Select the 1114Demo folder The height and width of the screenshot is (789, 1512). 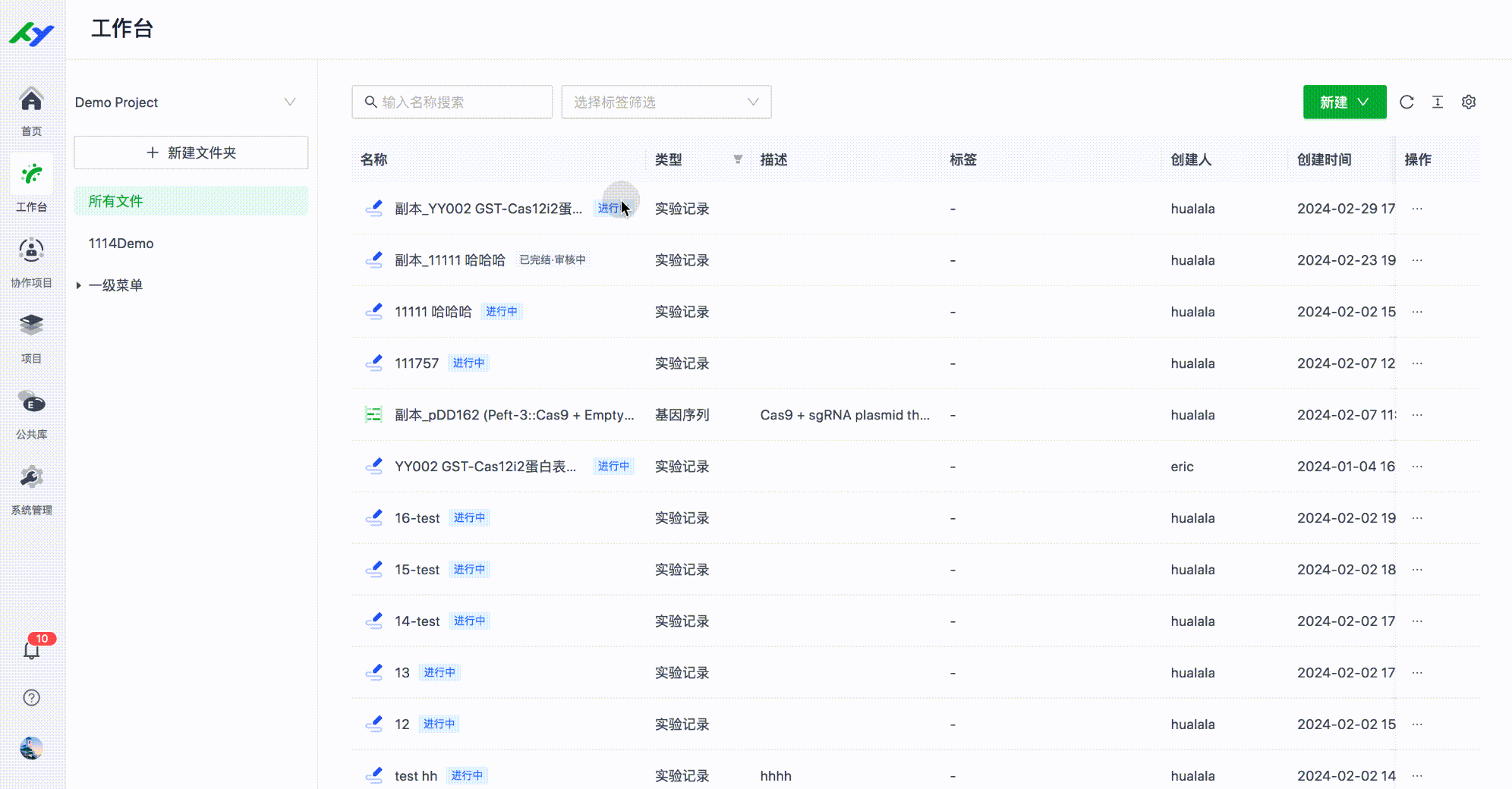121,244
